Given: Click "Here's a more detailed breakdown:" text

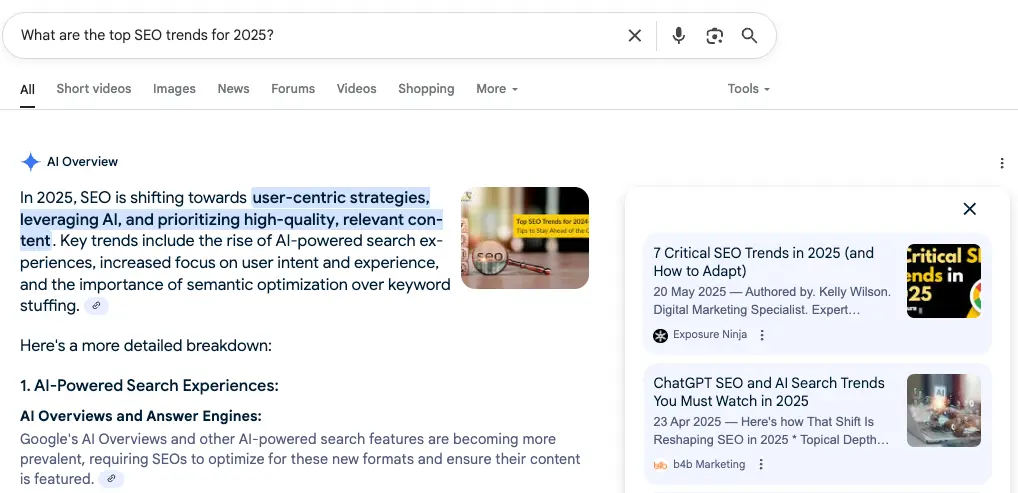Looking at the screenshot, I should (146, 346).
